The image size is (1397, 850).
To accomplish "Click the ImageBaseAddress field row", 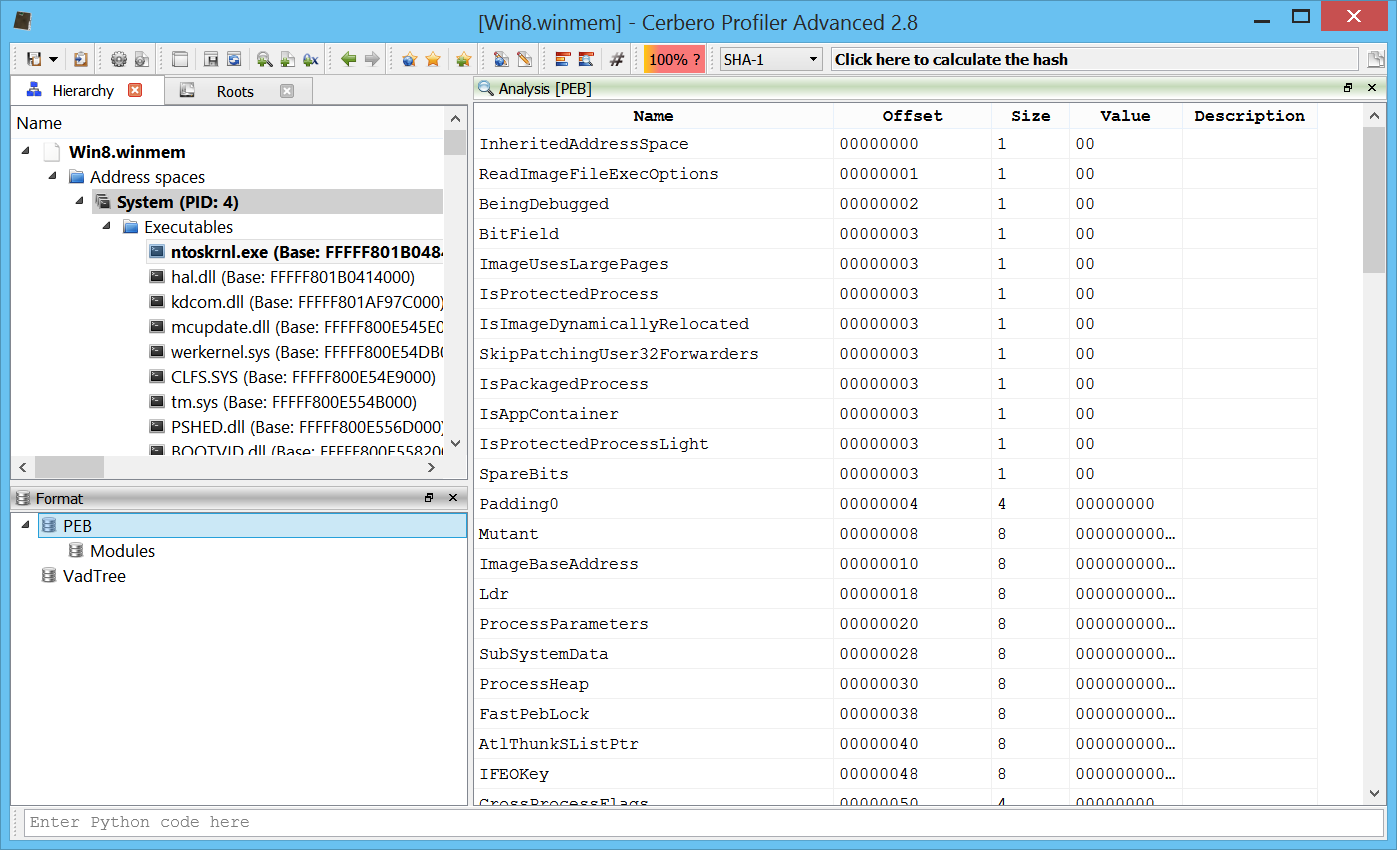I will tap(895, 564).
